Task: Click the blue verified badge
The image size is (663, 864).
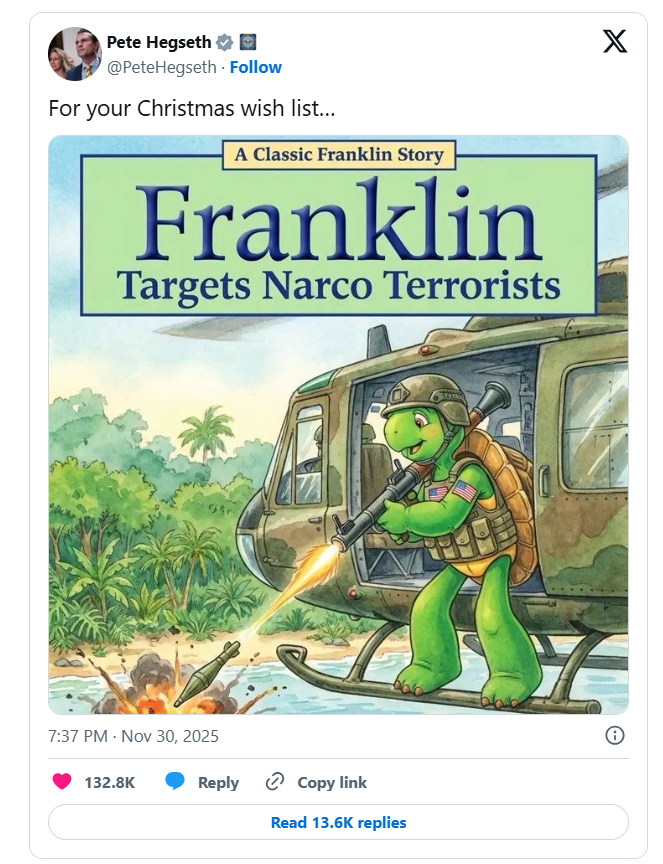Action: (226, 42)
